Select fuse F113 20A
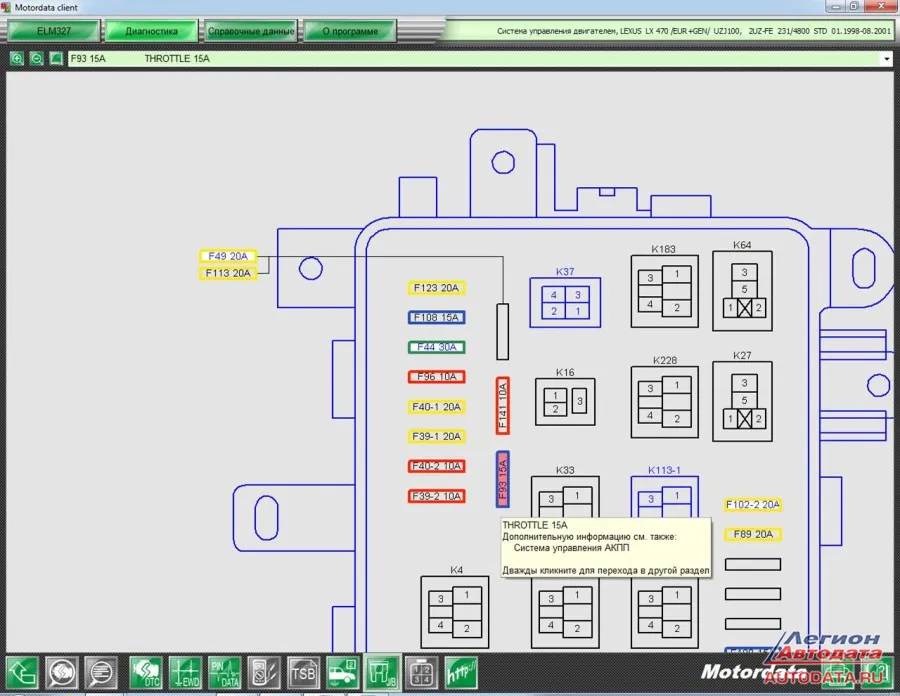This screenshot has height=696, width=900. tap(228, 273)
